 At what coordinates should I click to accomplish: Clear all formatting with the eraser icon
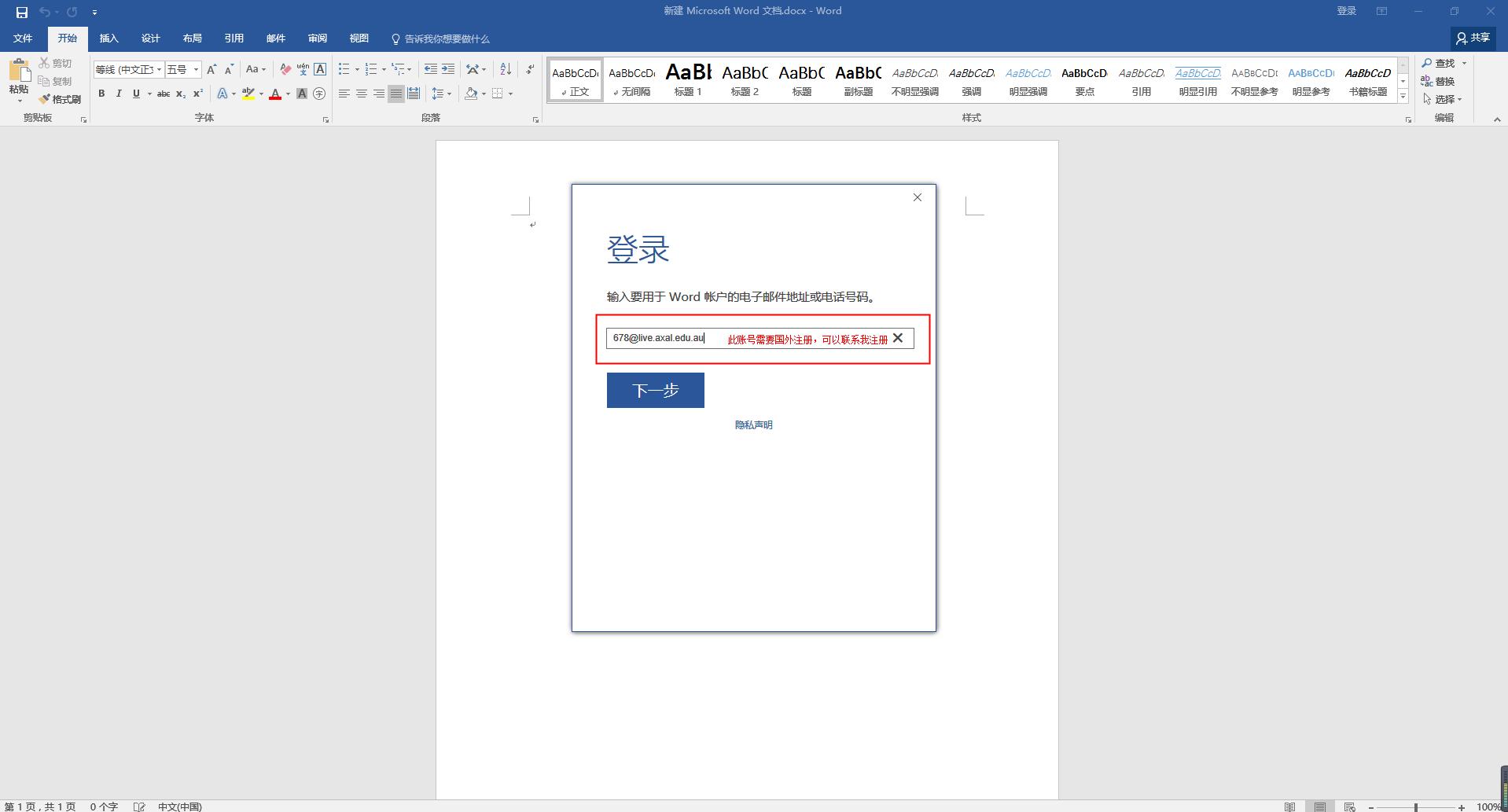[x=285, y=69]
